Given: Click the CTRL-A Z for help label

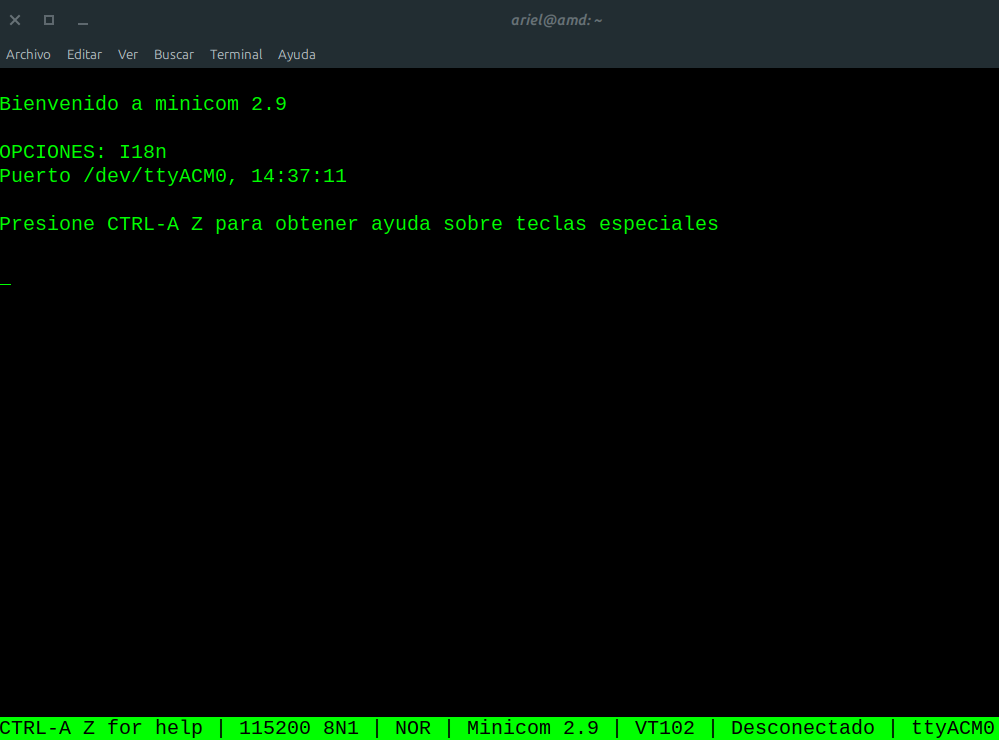Looking at the screenshot, I should 100,727.
